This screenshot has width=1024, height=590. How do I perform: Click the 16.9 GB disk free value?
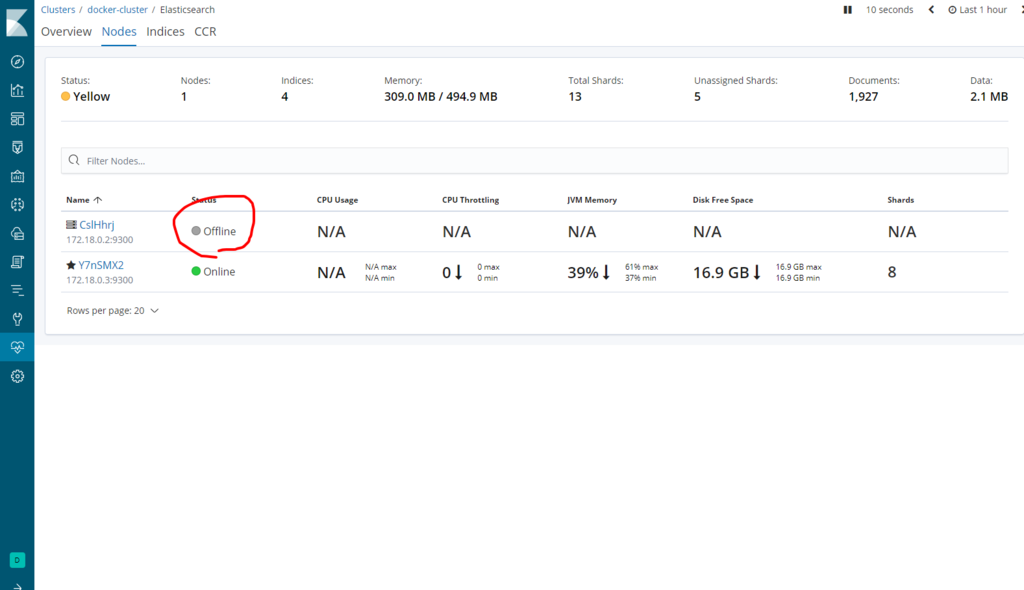click(x=721, y=272)
